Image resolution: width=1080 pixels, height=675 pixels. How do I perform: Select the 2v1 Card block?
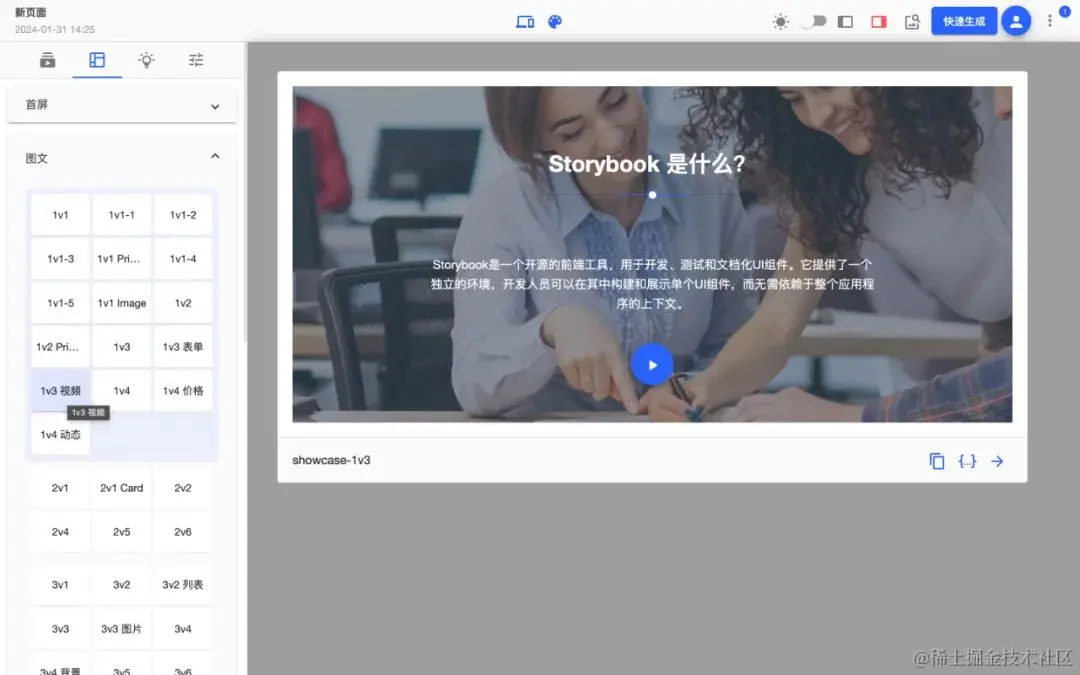pos(122,488)
